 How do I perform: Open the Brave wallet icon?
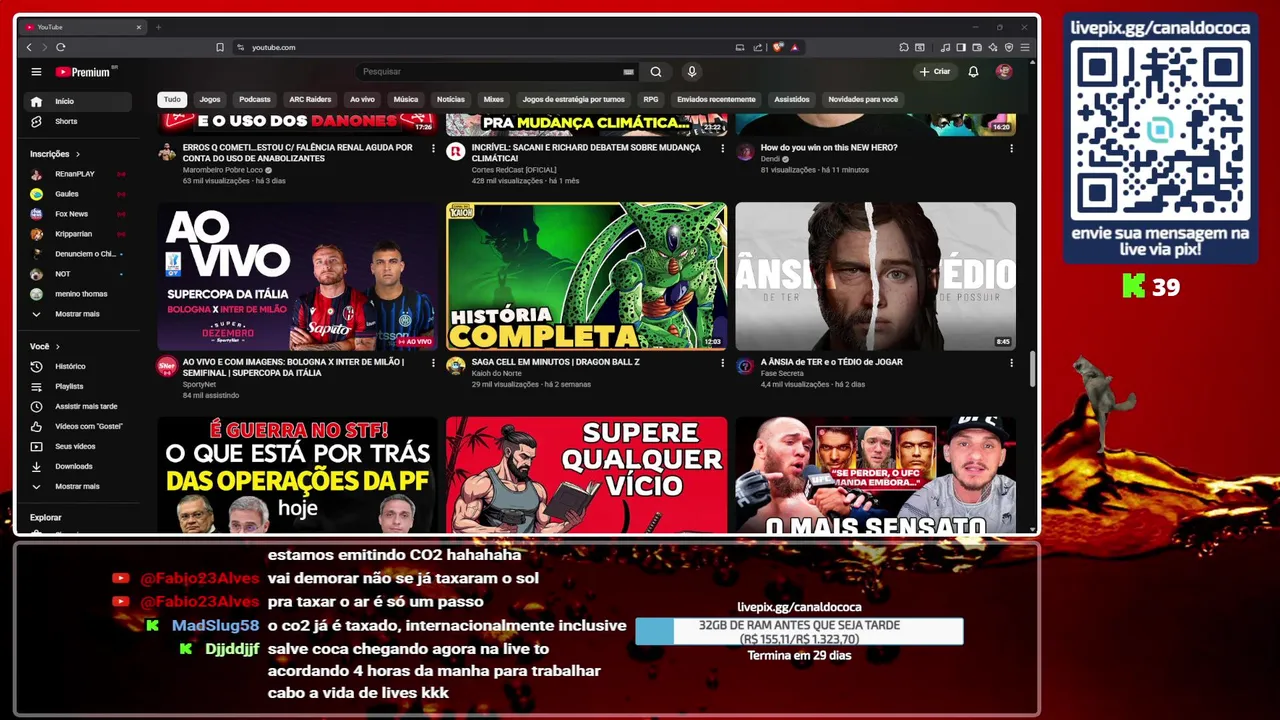click(977, 47)
